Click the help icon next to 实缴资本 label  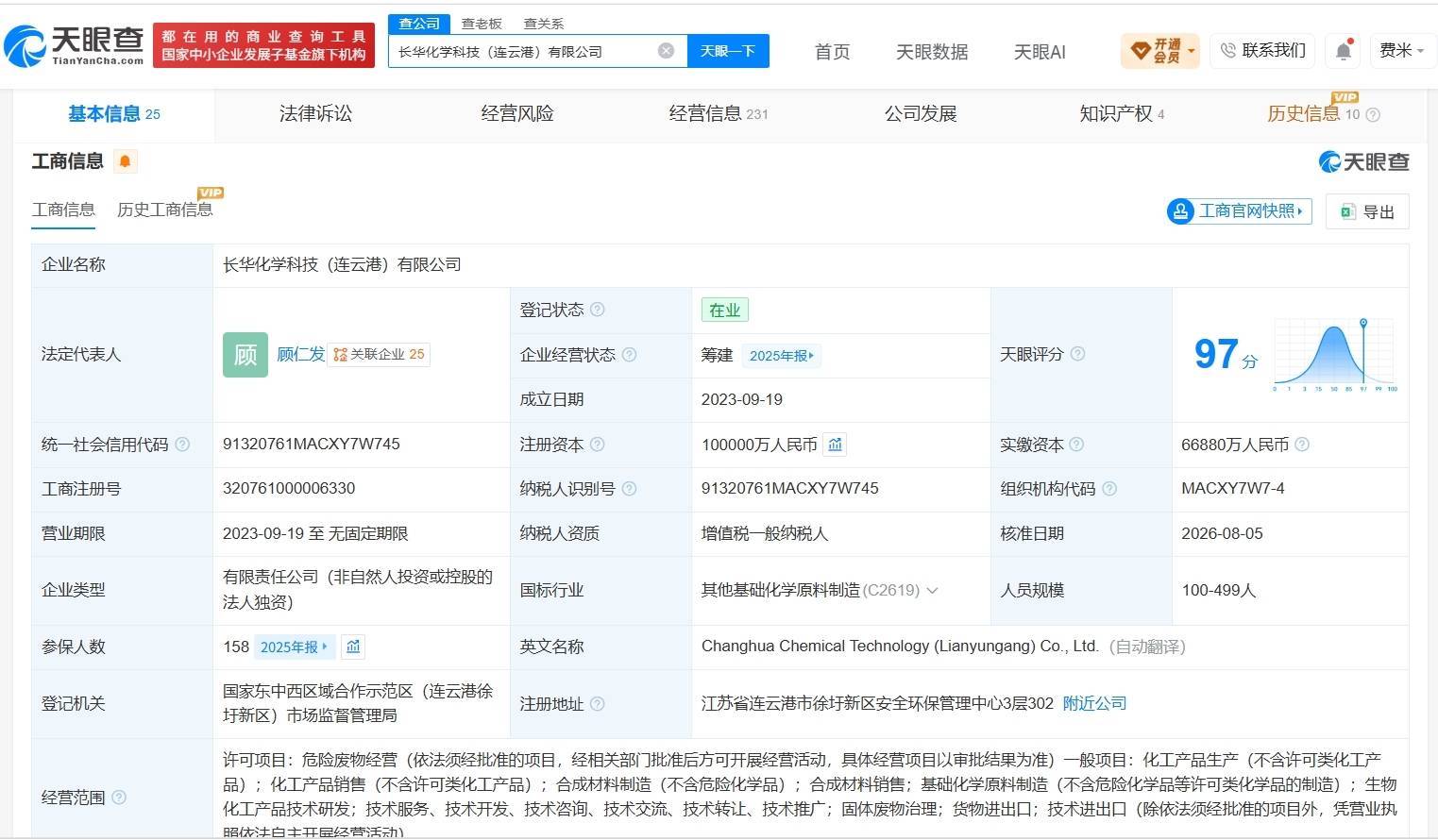[x=1076, y=445]
